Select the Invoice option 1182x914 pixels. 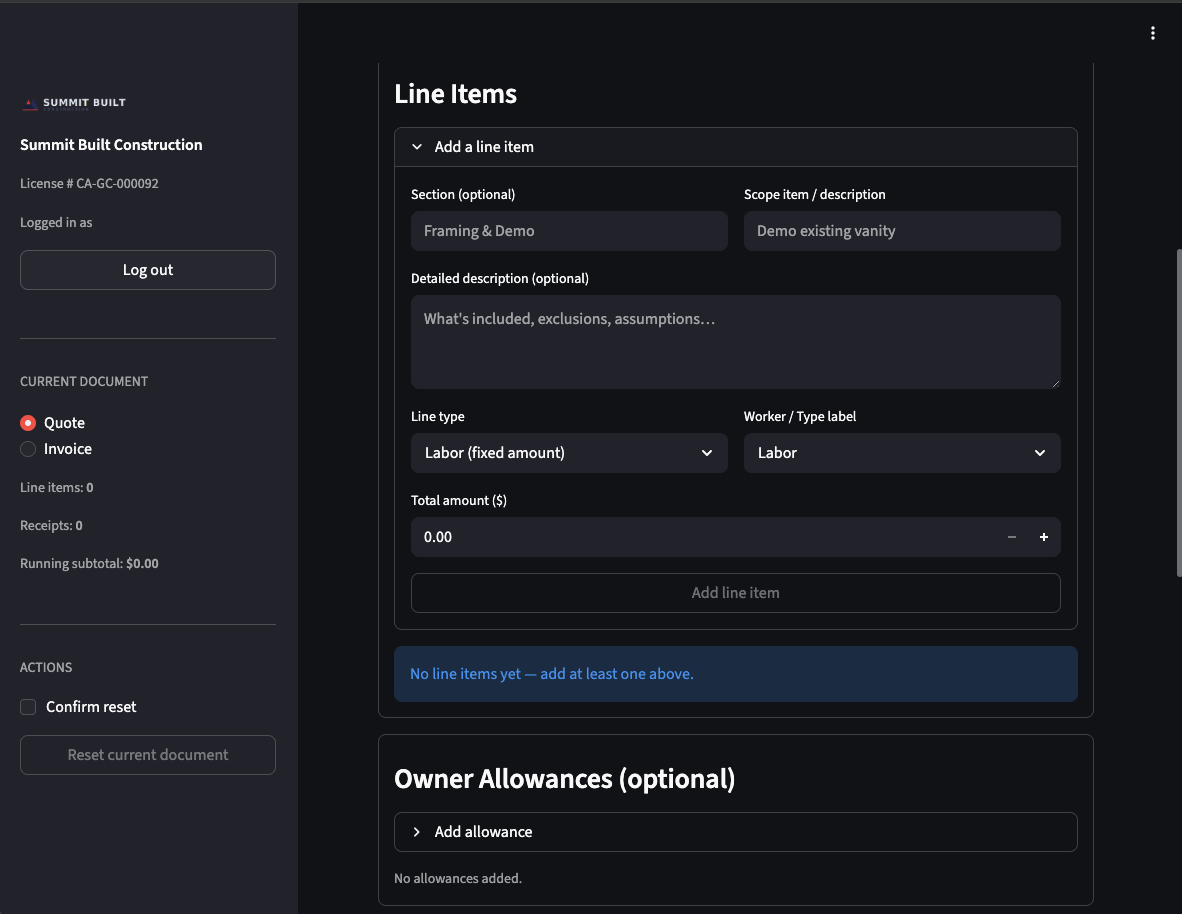click(28, 448)
